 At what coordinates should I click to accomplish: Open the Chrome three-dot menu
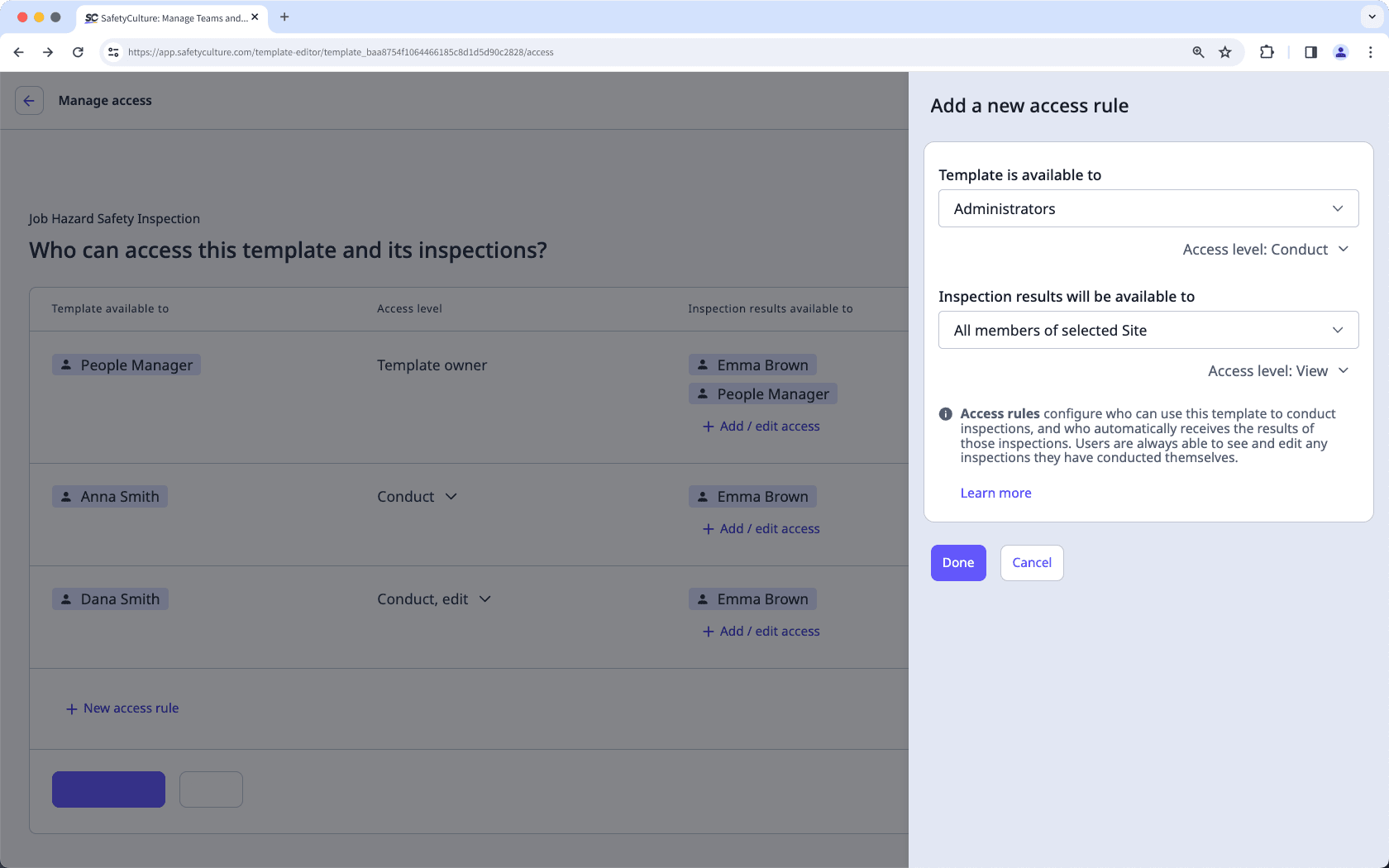[x=1371, y=51]
